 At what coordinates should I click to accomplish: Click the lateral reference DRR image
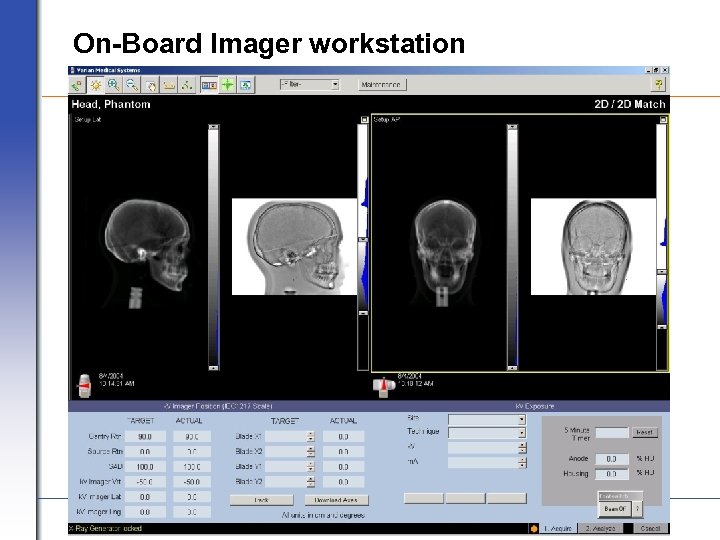(x=294, y=247)
